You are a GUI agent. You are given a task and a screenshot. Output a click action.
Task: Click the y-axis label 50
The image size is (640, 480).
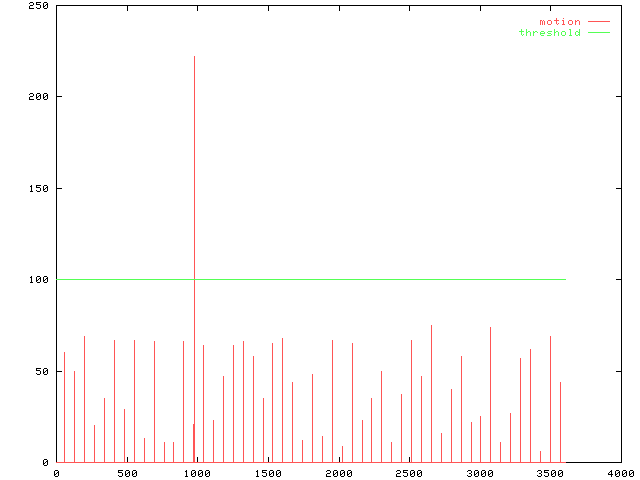coord(42,371)
